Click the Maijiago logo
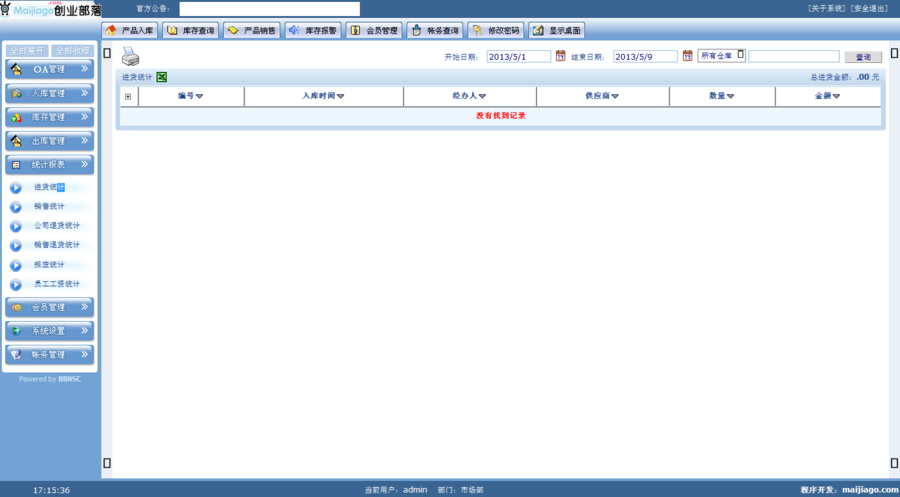Image resolution: width=900 pixels, height=497 pixels. (x=51, y=9)
